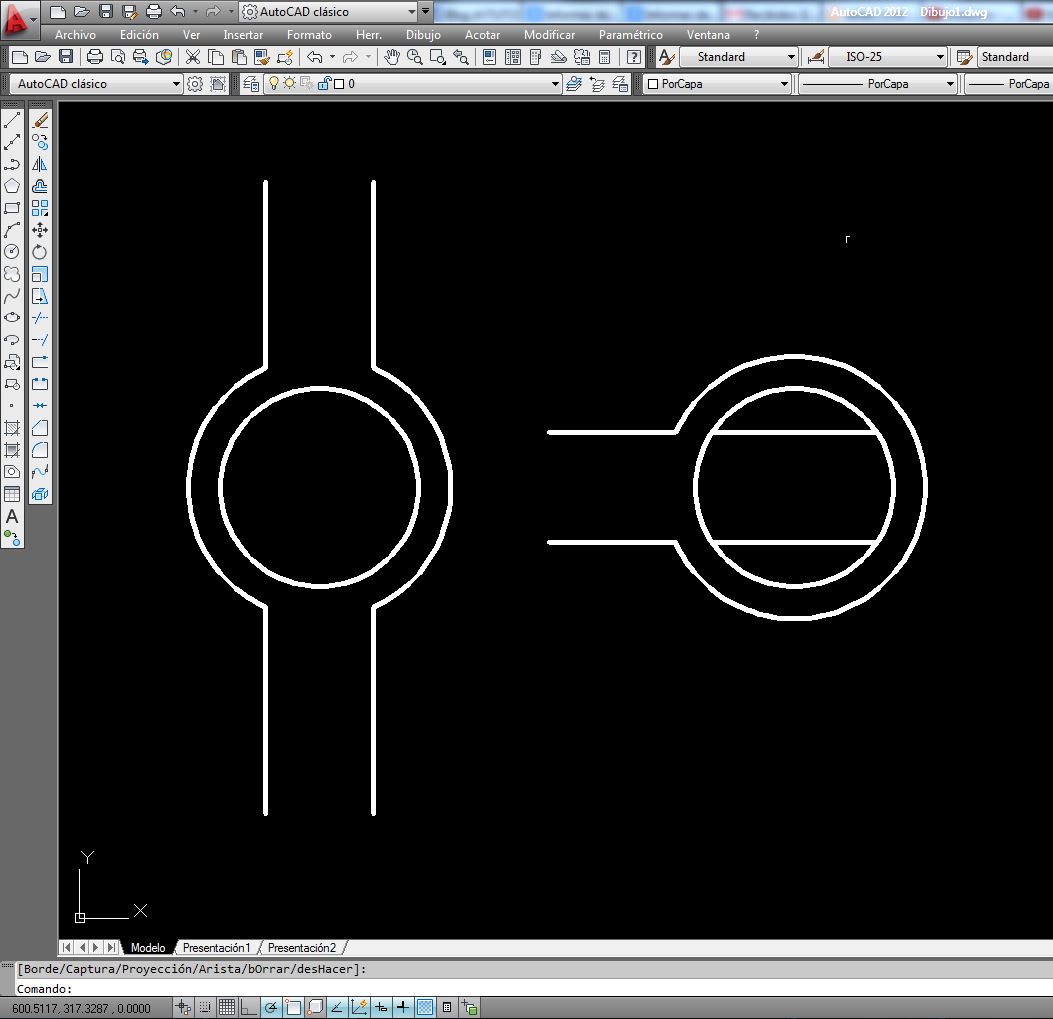Start the Multiline Text tool
Screen dimensions: 1053x1019
click(x=12, y=514)
